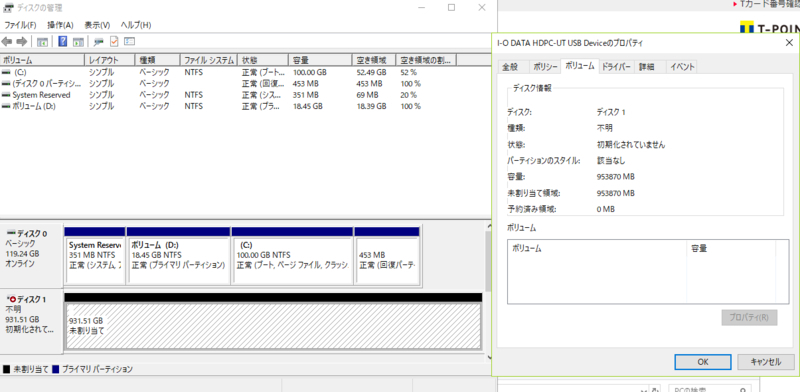
Task: Select the (C:) volume row
Action: 229,72
